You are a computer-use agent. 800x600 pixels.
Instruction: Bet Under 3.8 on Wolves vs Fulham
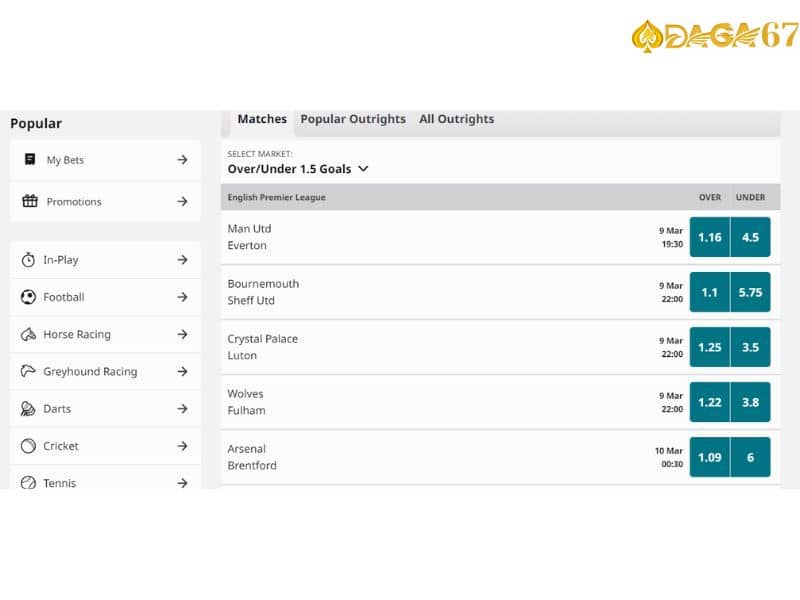point(751,402)
